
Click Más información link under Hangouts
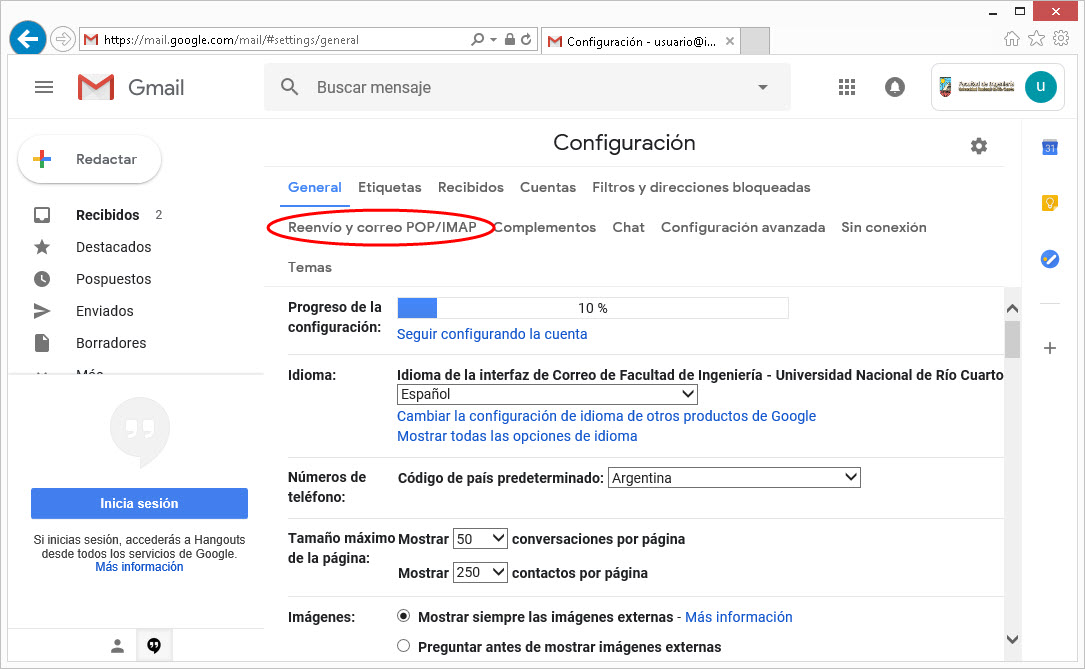pos(139,567)
